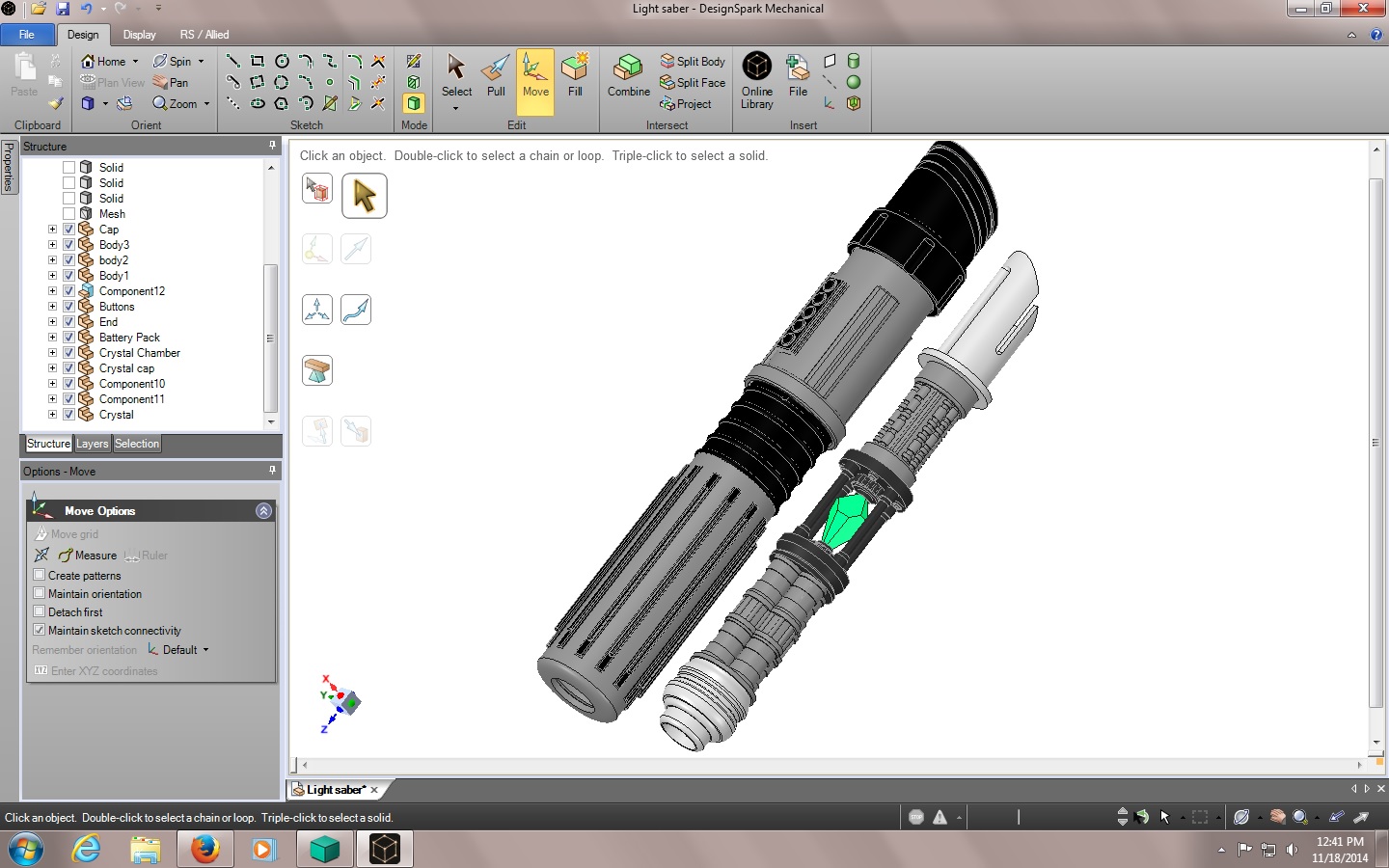Collapse the Move Options section

264,511
